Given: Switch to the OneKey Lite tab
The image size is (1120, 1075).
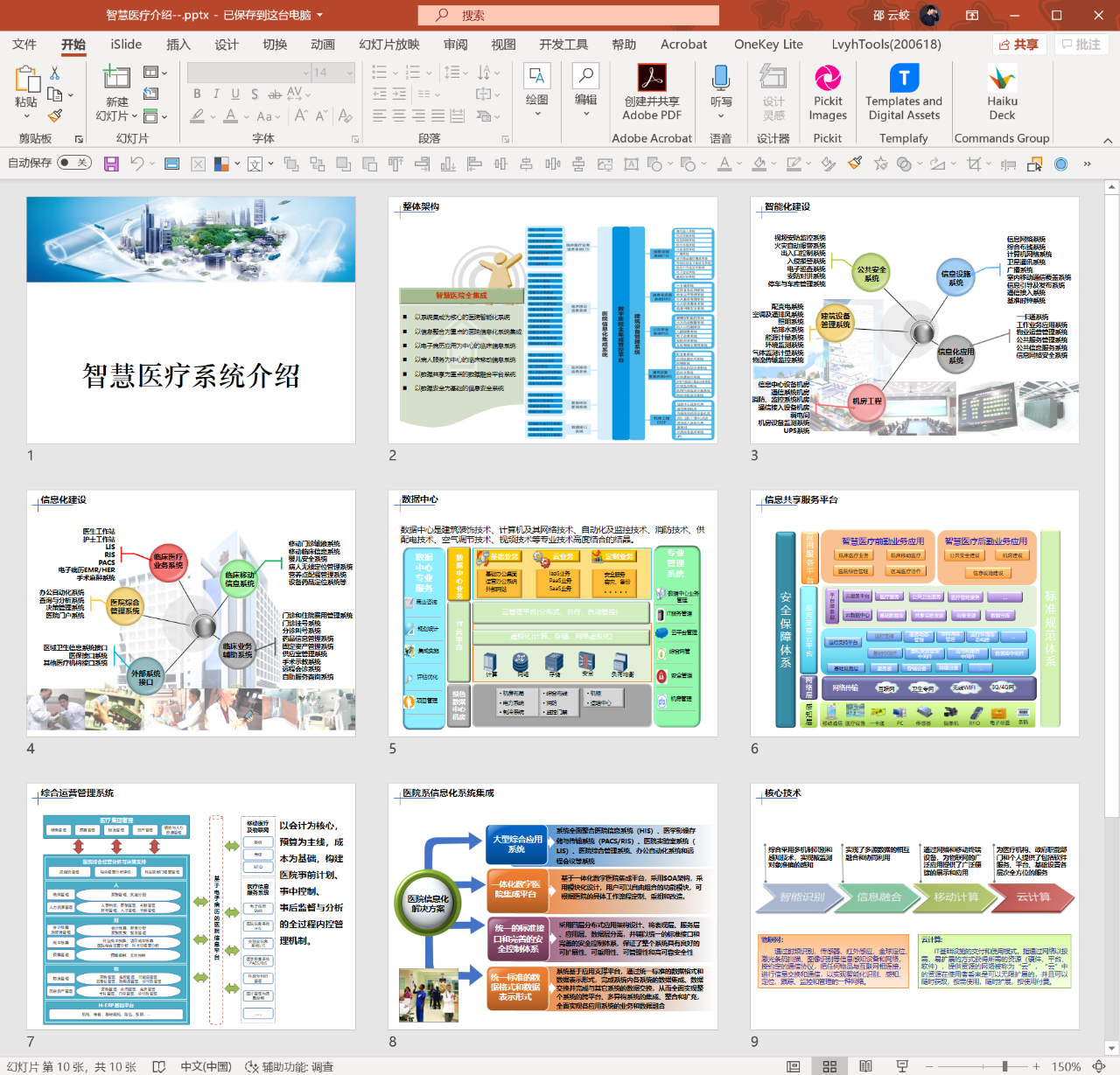Looking at the screenshot, I should coord(768,44).
